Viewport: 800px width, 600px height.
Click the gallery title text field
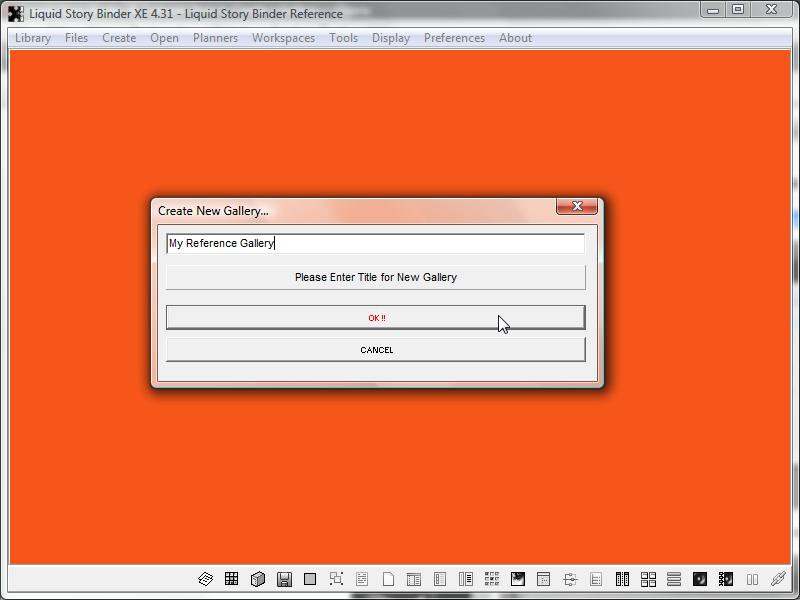[376, 243]
